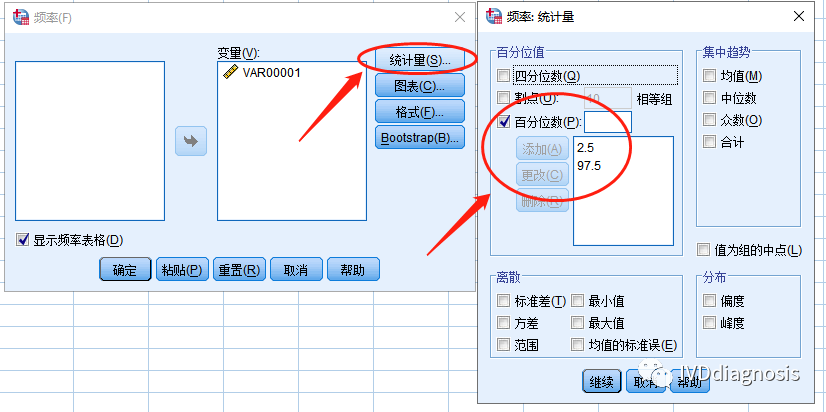Toggle the 显示频率表格 checkbox
The image size is (826, 412).
pos(24,240)
